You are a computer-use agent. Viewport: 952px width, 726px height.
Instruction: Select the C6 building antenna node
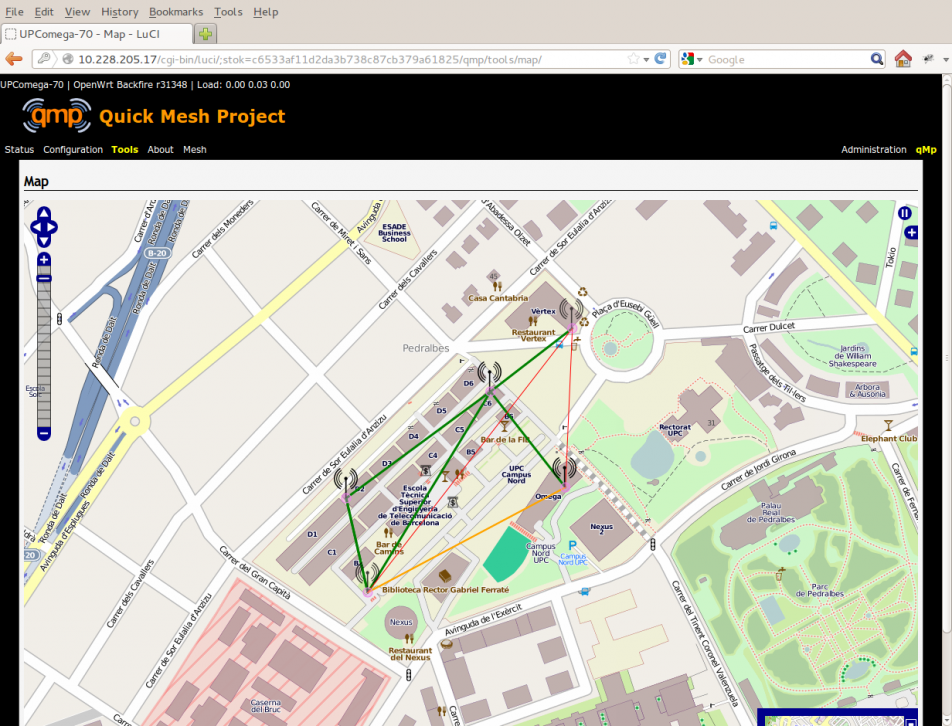coord(489,377)
